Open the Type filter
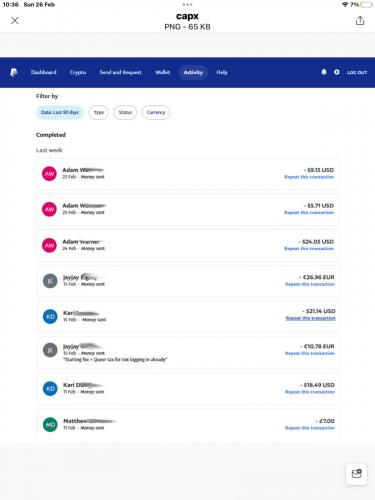The width and height of the screenshot is (375, 500). click(99, 112)
